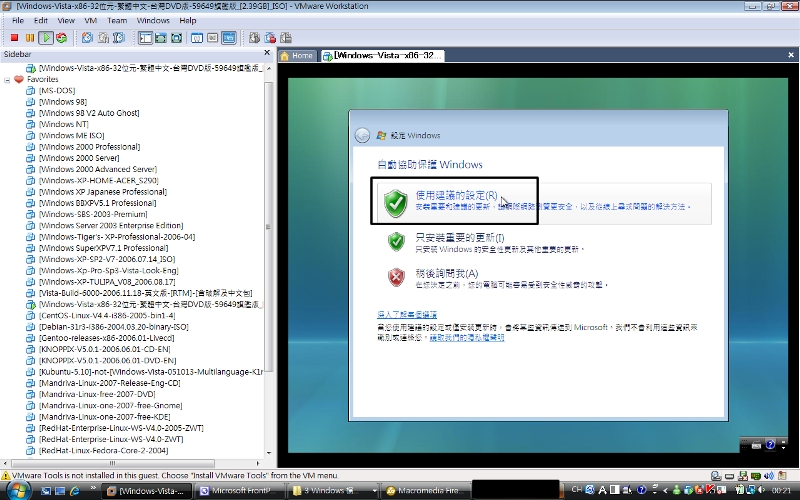The width and height of the screenshot is (800, 500).
Task: Close the Sidebar panel with X
Action: click(267, 53)
